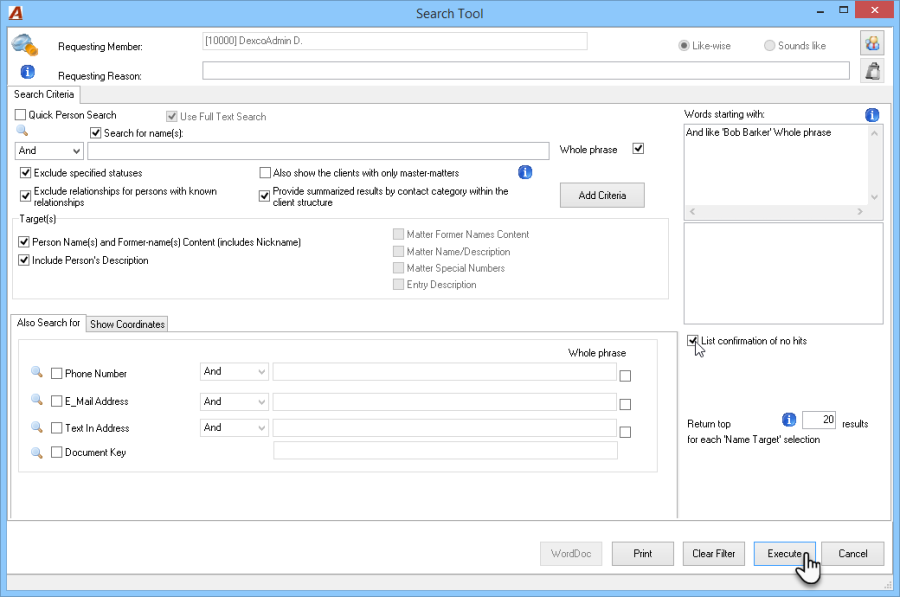Open info icon next to Words starting with

point(872,115)
